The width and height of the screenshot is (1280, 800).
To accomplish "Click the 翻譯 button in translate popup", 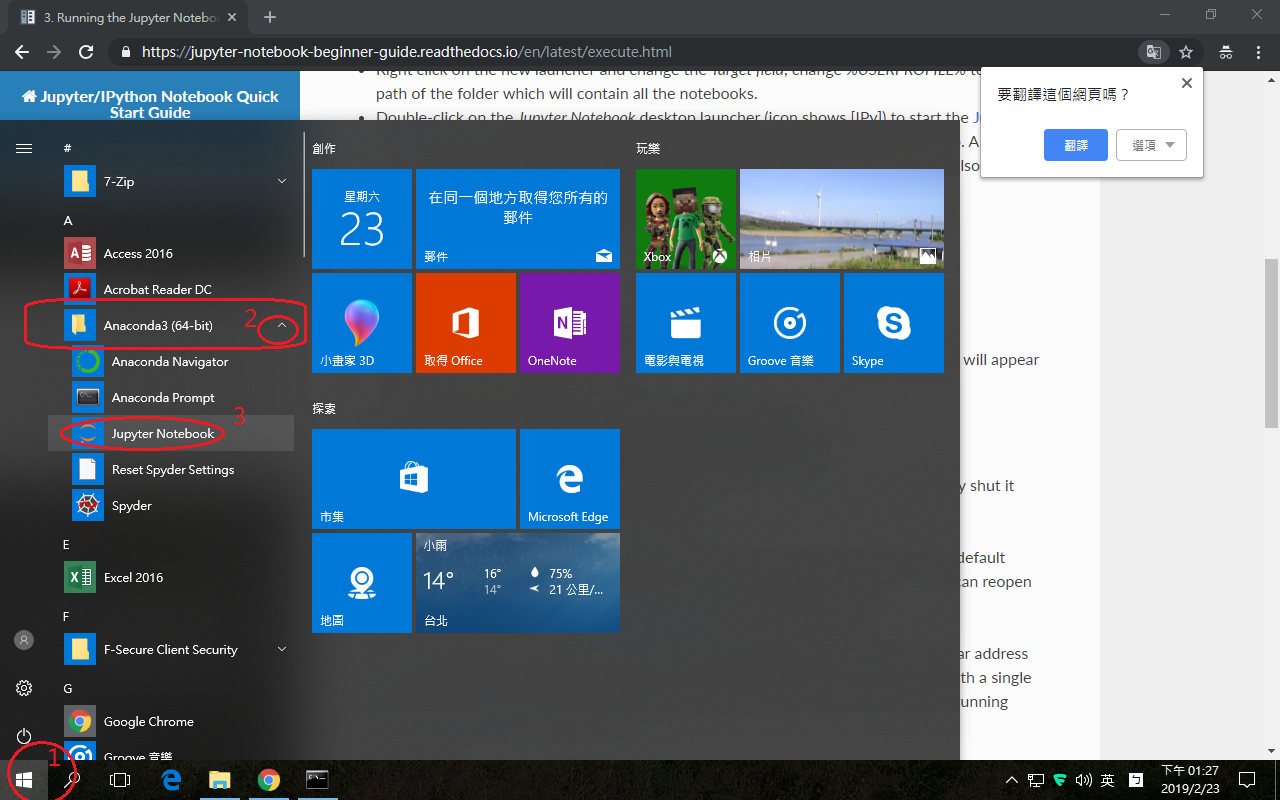I will 1076,145.
